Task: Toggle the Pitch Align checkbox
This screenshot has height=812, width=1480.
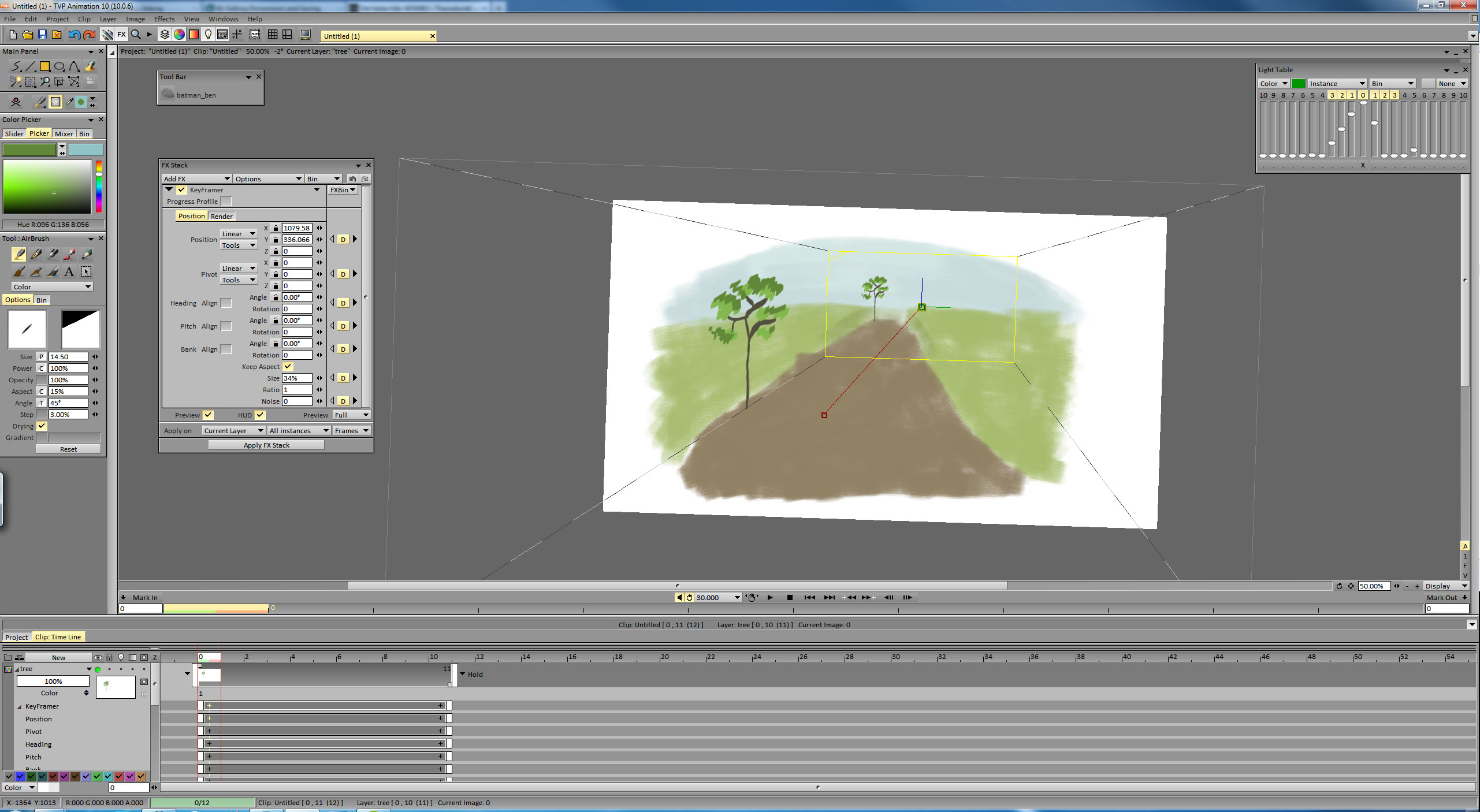Action: pyautogui.click(x=226, y=326)
